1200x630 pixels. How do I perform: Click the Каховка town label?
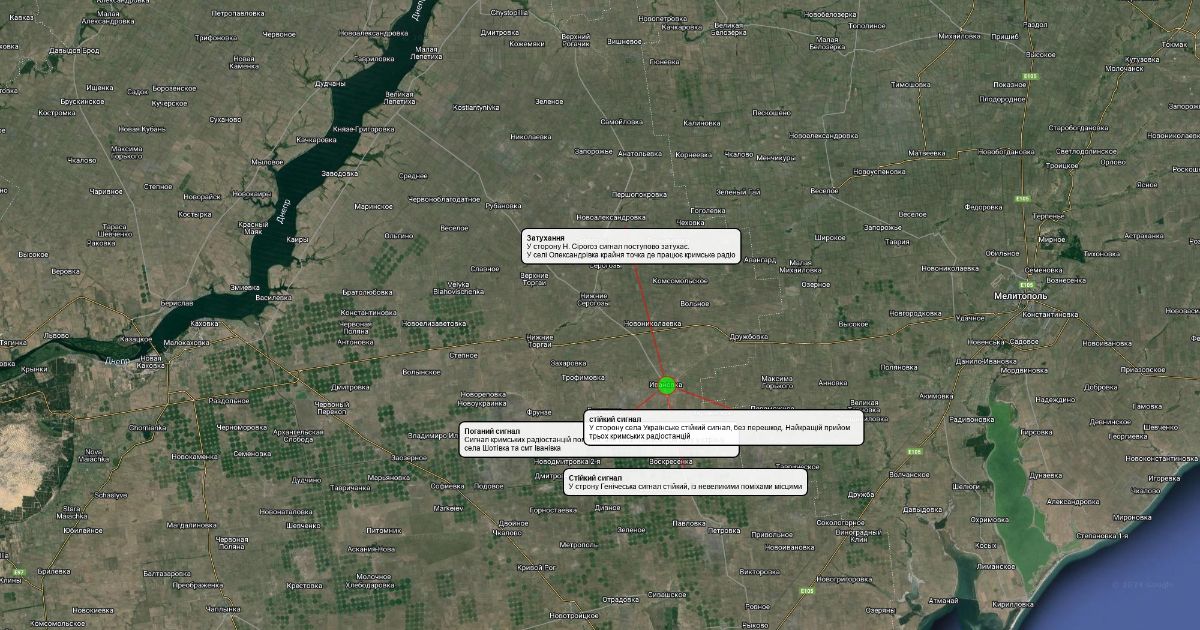[205, 324]
